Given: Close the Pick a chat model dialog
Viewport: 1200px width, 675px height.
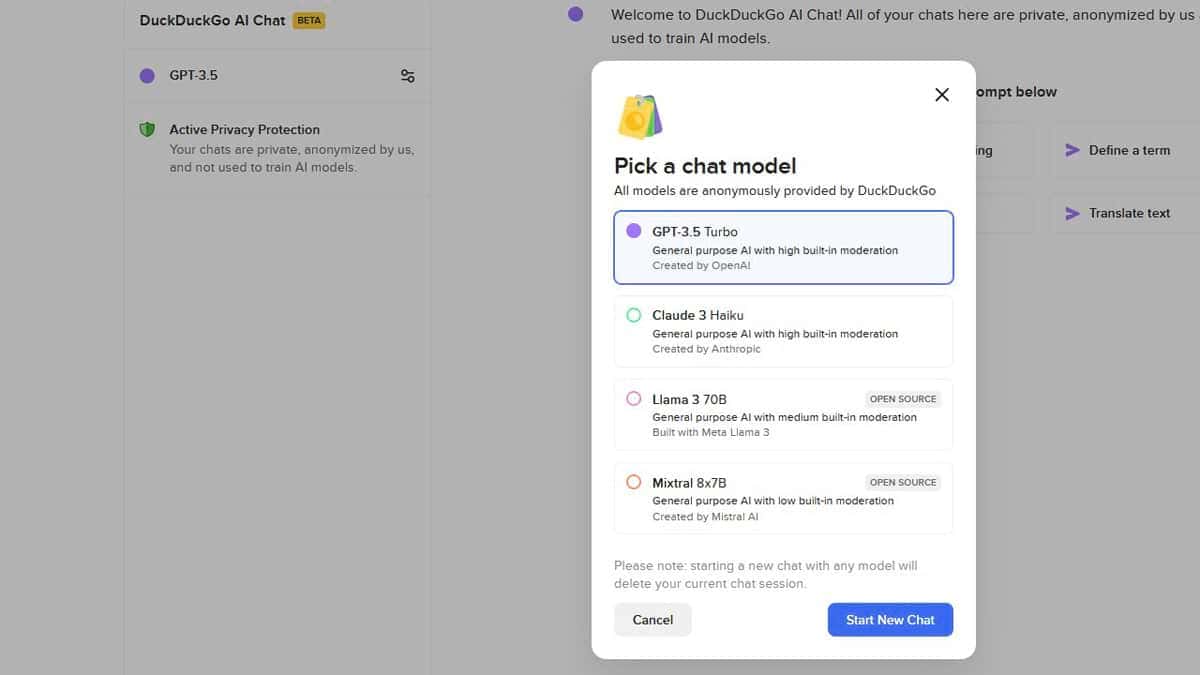Looking at the screenshot, I should click(941, 94).
